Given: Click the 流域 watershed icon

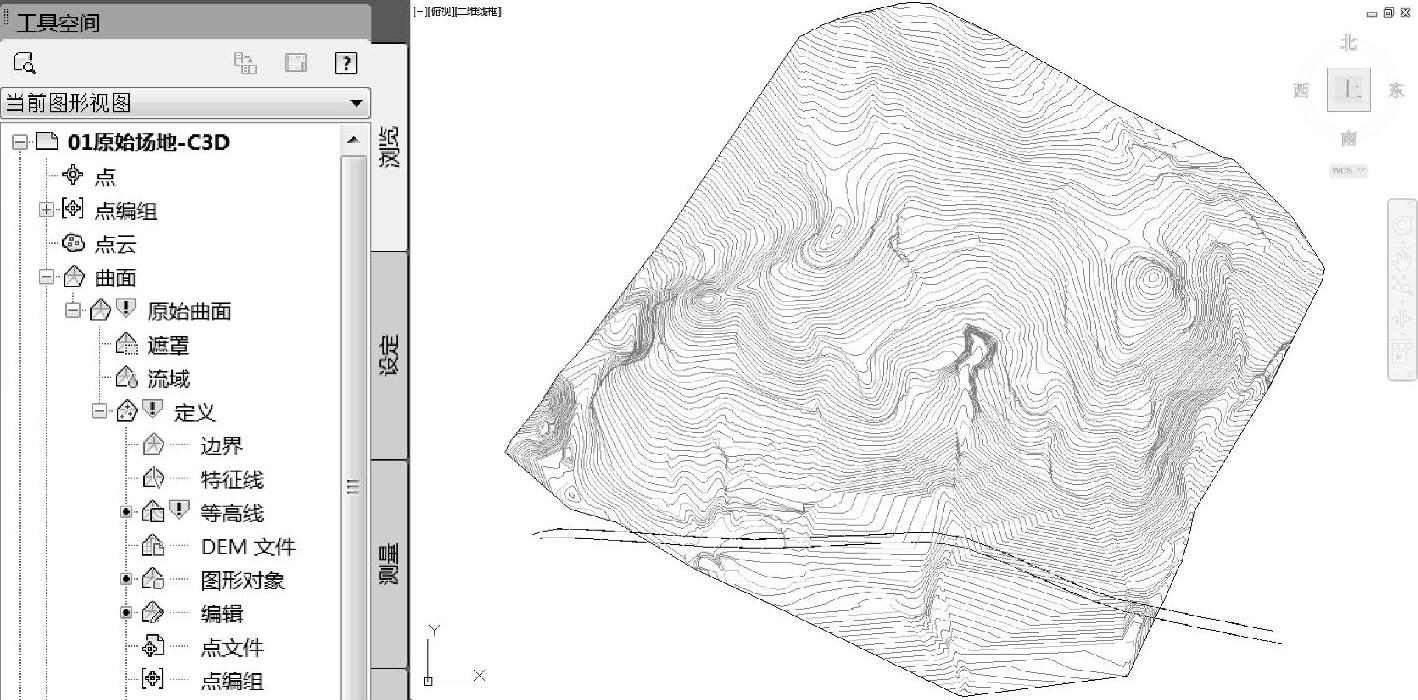Looking at the screenshot, I should pos(125,378).
